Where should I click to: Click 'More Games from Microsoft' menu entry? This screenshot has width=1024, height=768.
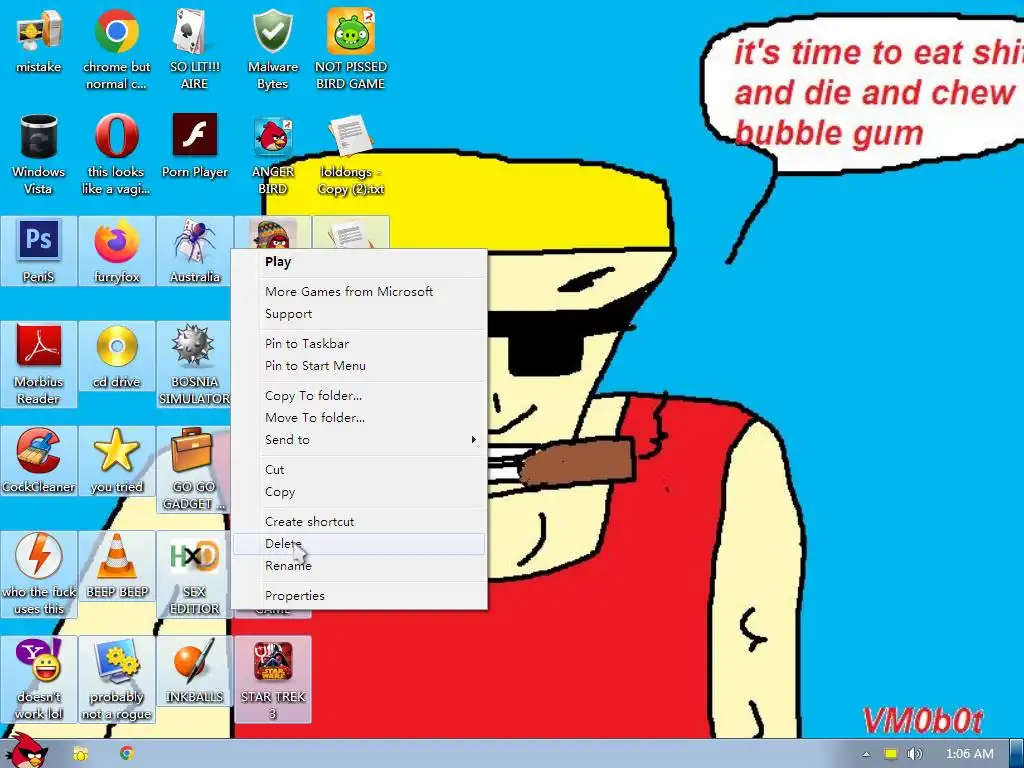359,291
